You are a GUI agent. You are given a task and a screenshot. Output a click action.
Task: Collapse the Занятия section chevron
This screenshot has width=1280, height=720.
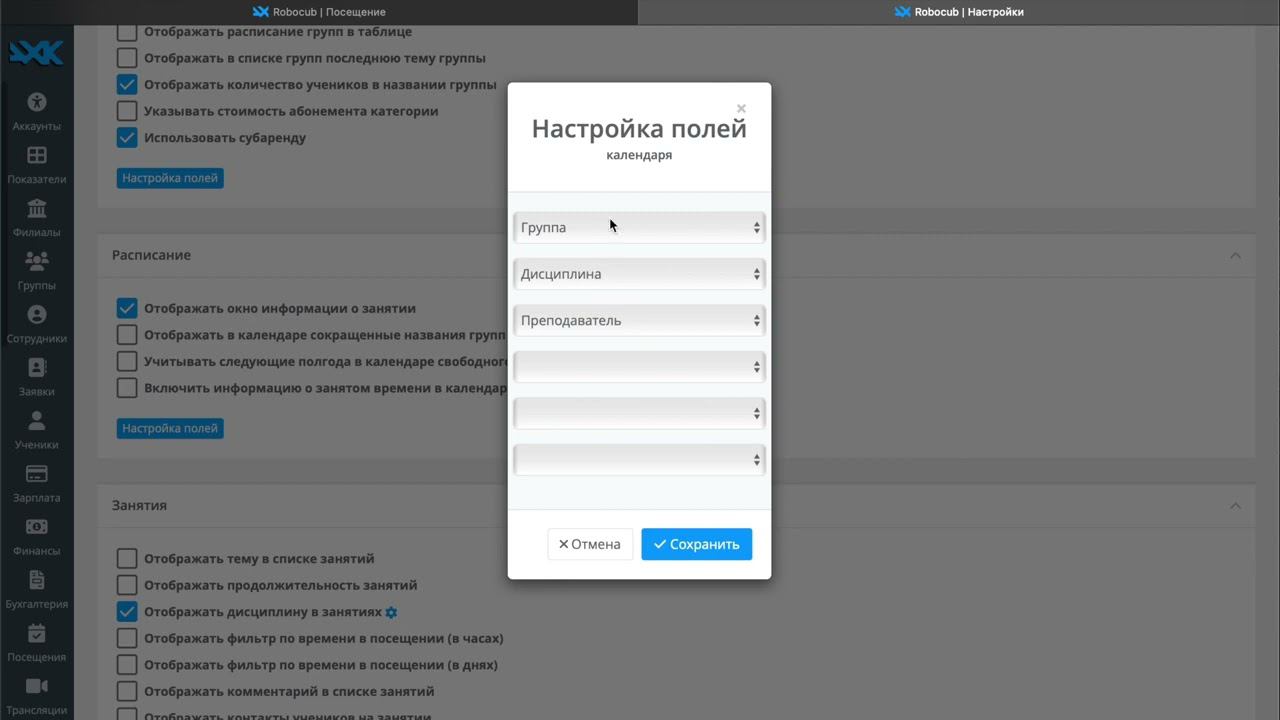(1235, 506)
